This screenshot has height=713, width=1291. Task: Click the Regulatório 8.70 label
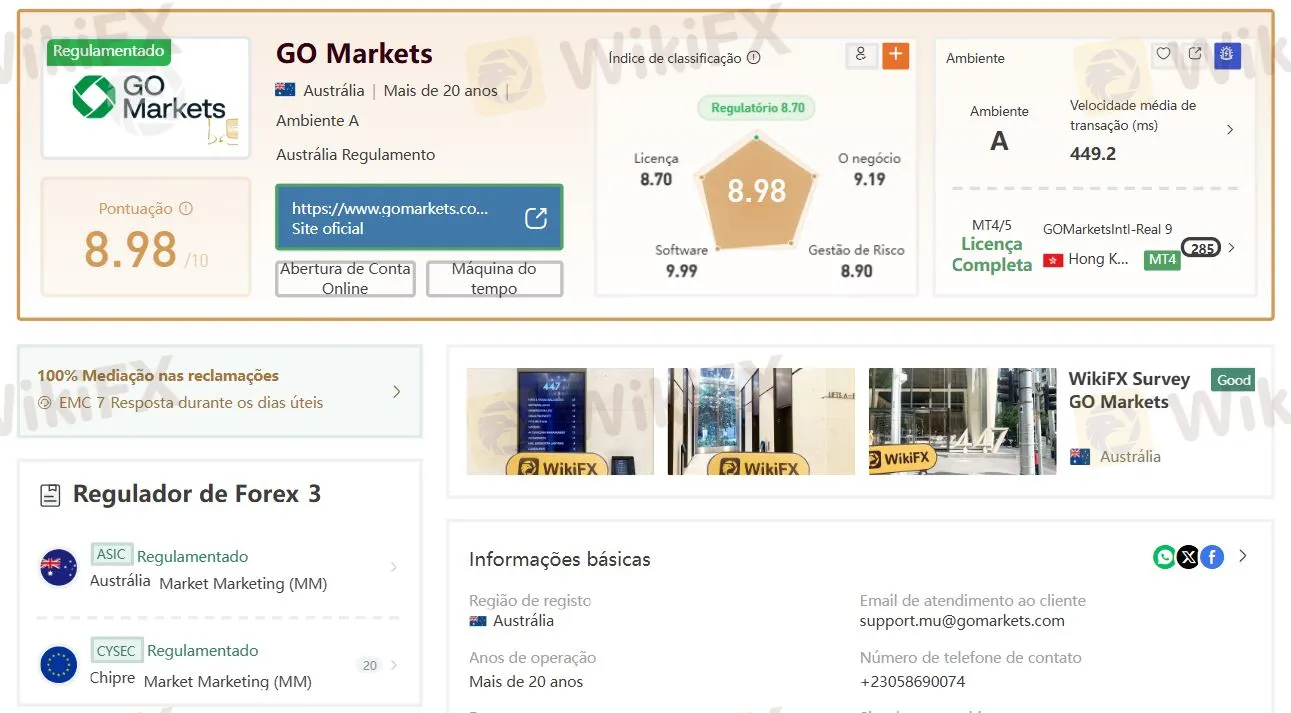coord(757,108)
